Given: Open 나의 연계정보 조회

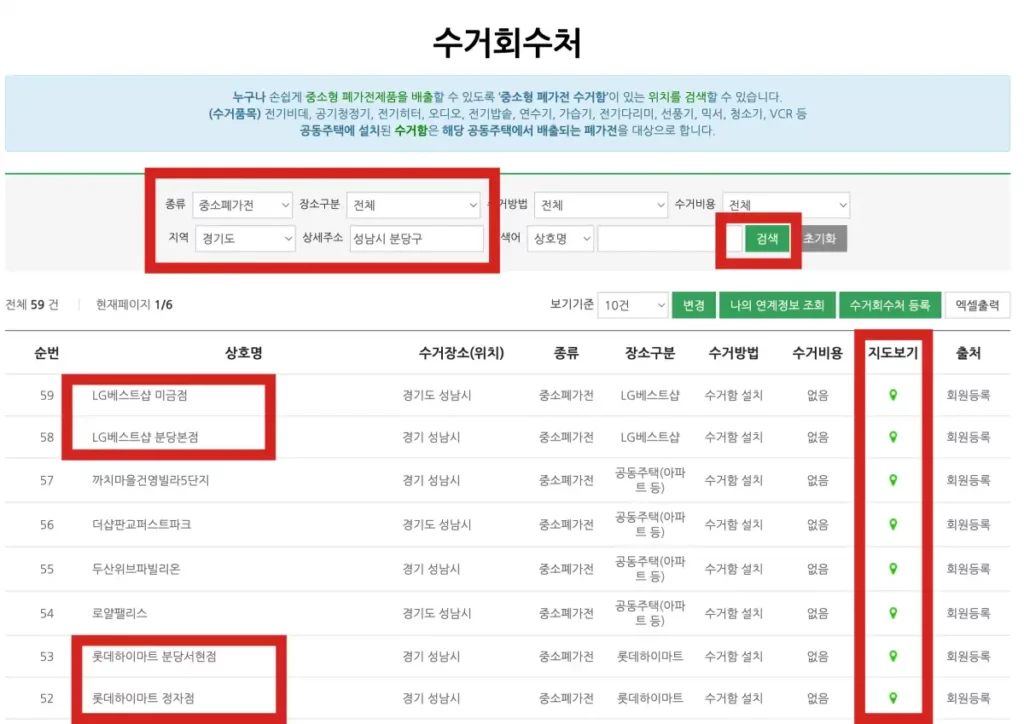Looking at the screenshot, I should (x=777, y=305).
